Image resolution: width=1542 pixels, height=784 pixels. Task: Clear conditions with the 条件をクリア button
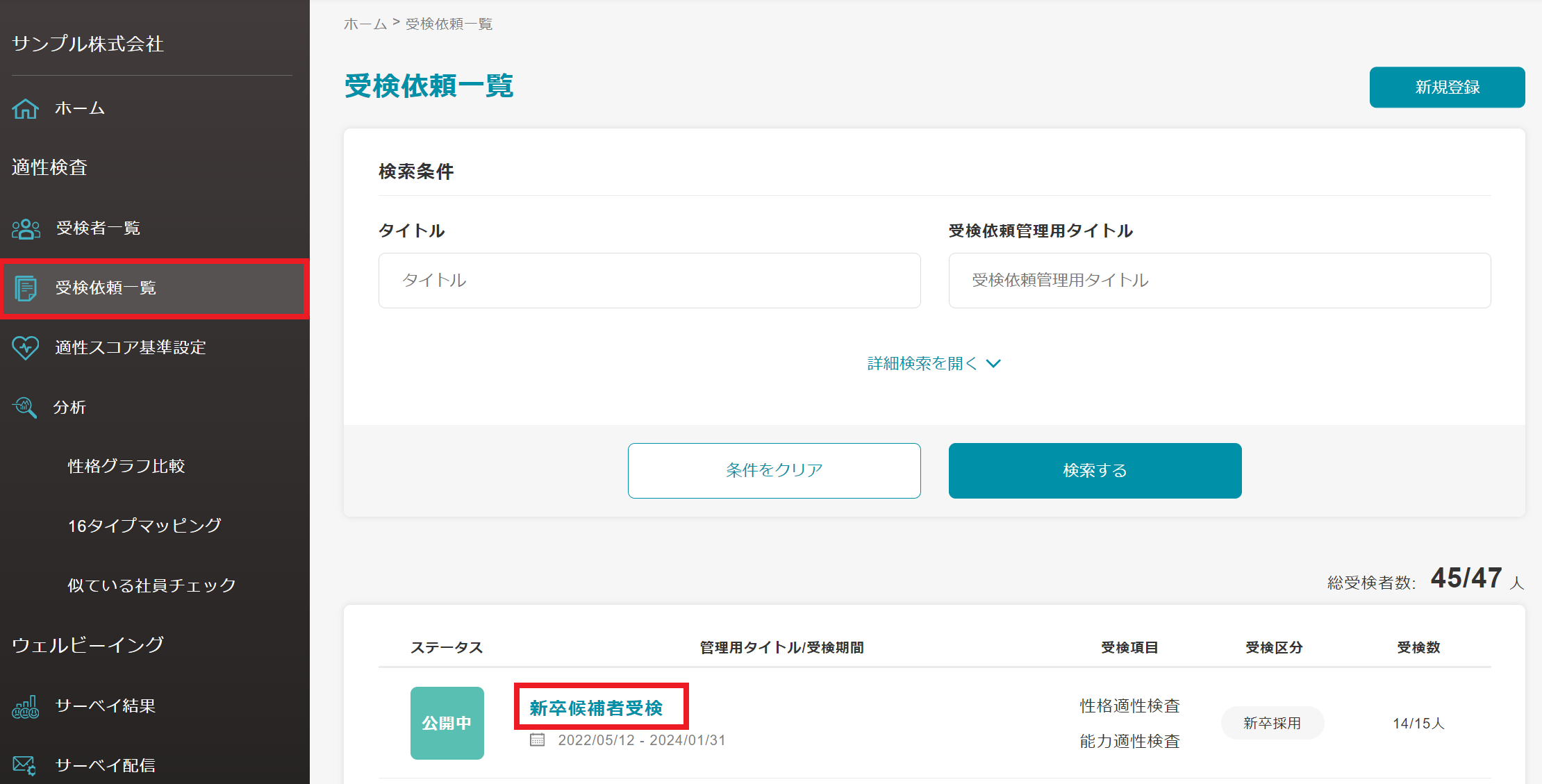click(774, 470)
